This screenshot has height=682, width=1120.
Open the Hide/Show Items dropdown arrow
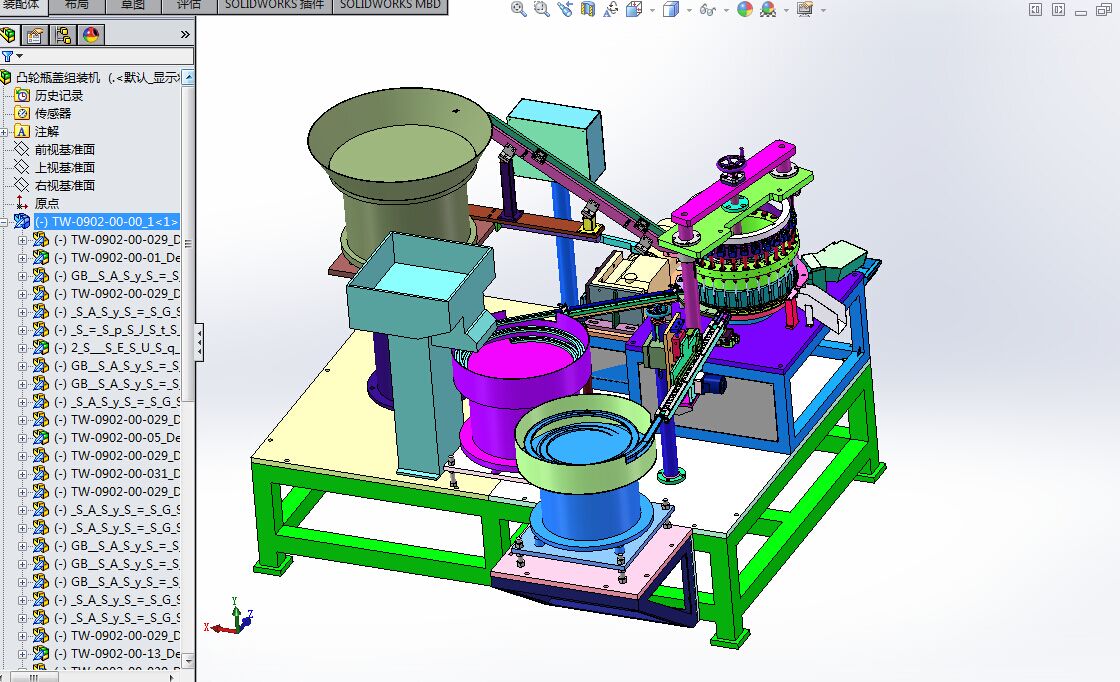pos(726,10)
